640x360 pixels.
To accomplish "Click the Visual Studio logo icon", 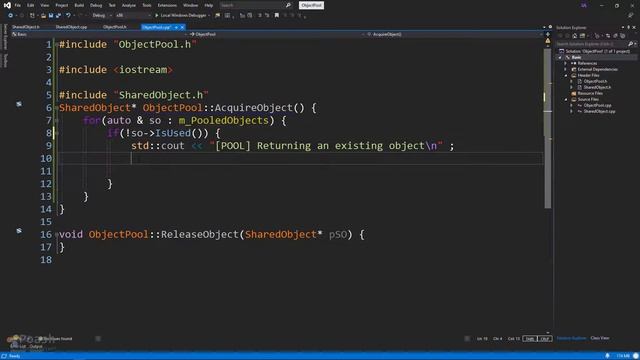I will point(7,5).
